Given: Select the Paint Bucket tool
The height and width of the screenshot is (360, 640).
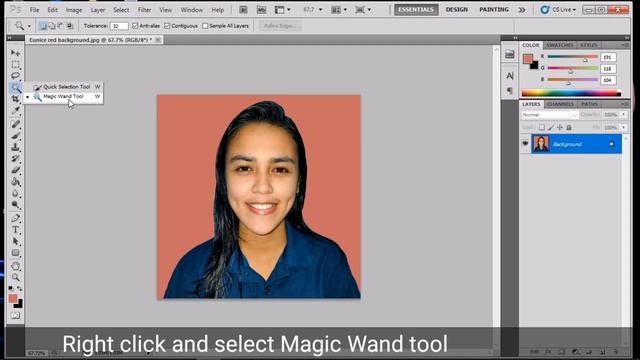Looking at the screenshot, I should tap(16, 182).
